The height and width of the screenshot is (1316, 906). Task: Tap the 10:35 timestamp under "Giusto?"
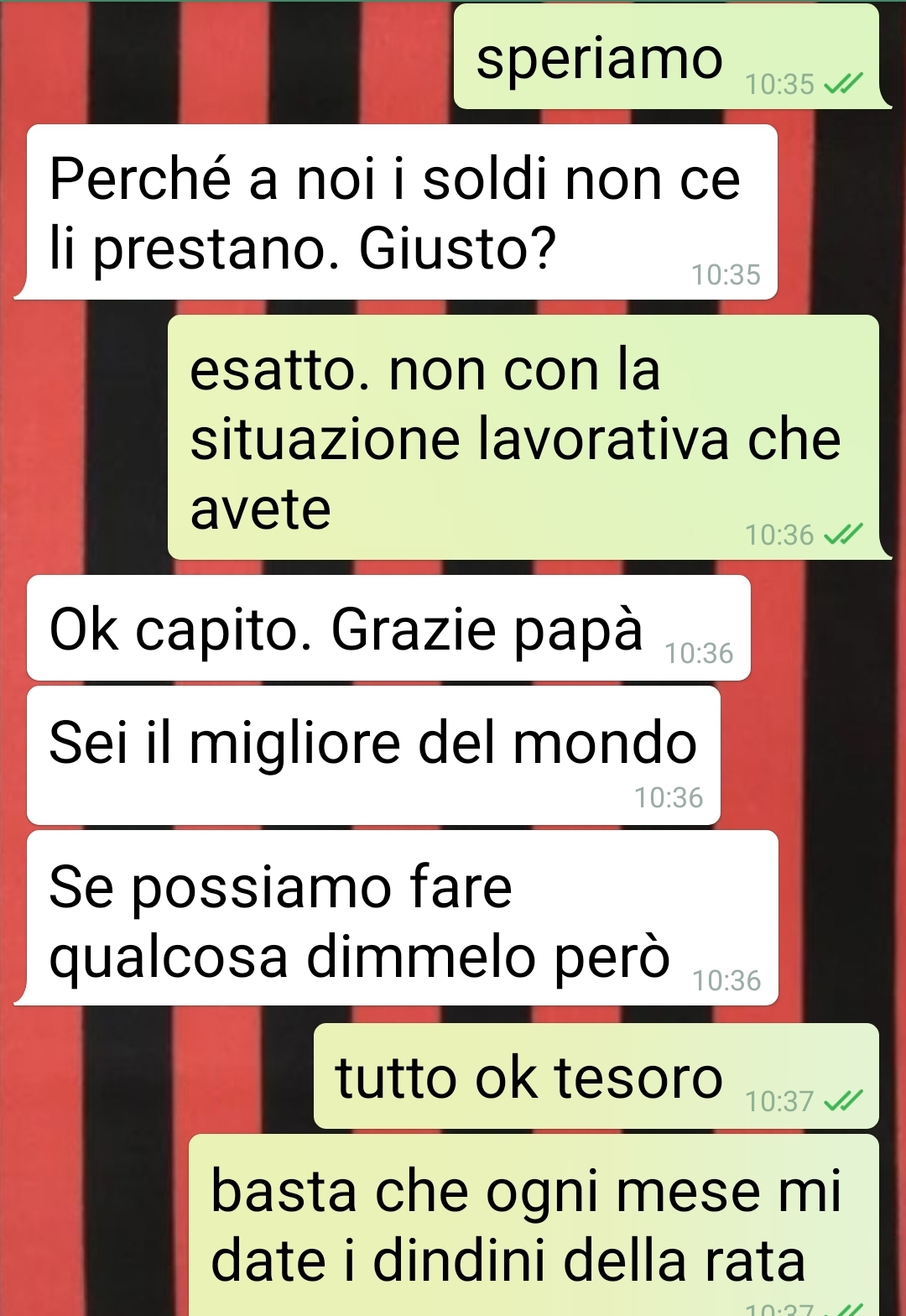coord(726,274)
